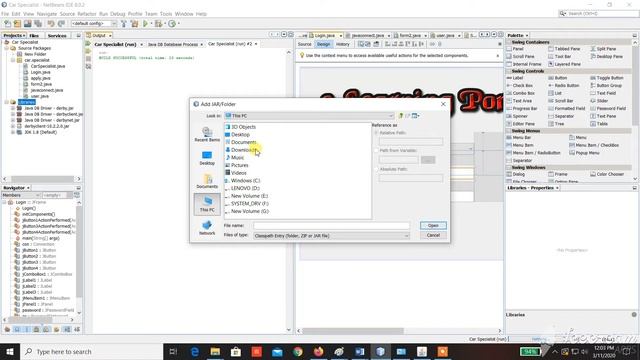The height and width of the screenshot is (360, 640).
Task: Click the Undo toolbar icon
Action: coord(51,24)
